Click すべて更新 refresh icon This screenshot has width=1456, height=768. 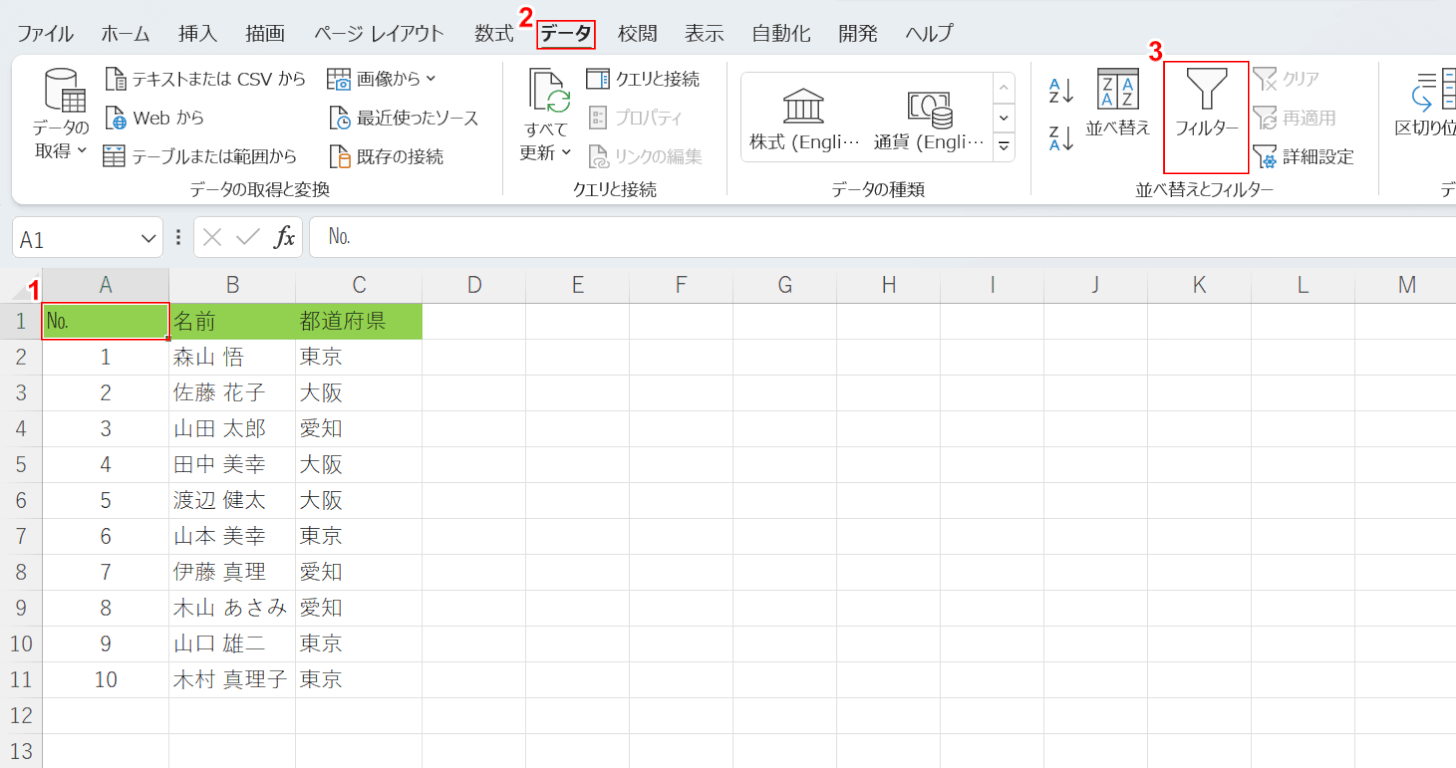[548, 93]
